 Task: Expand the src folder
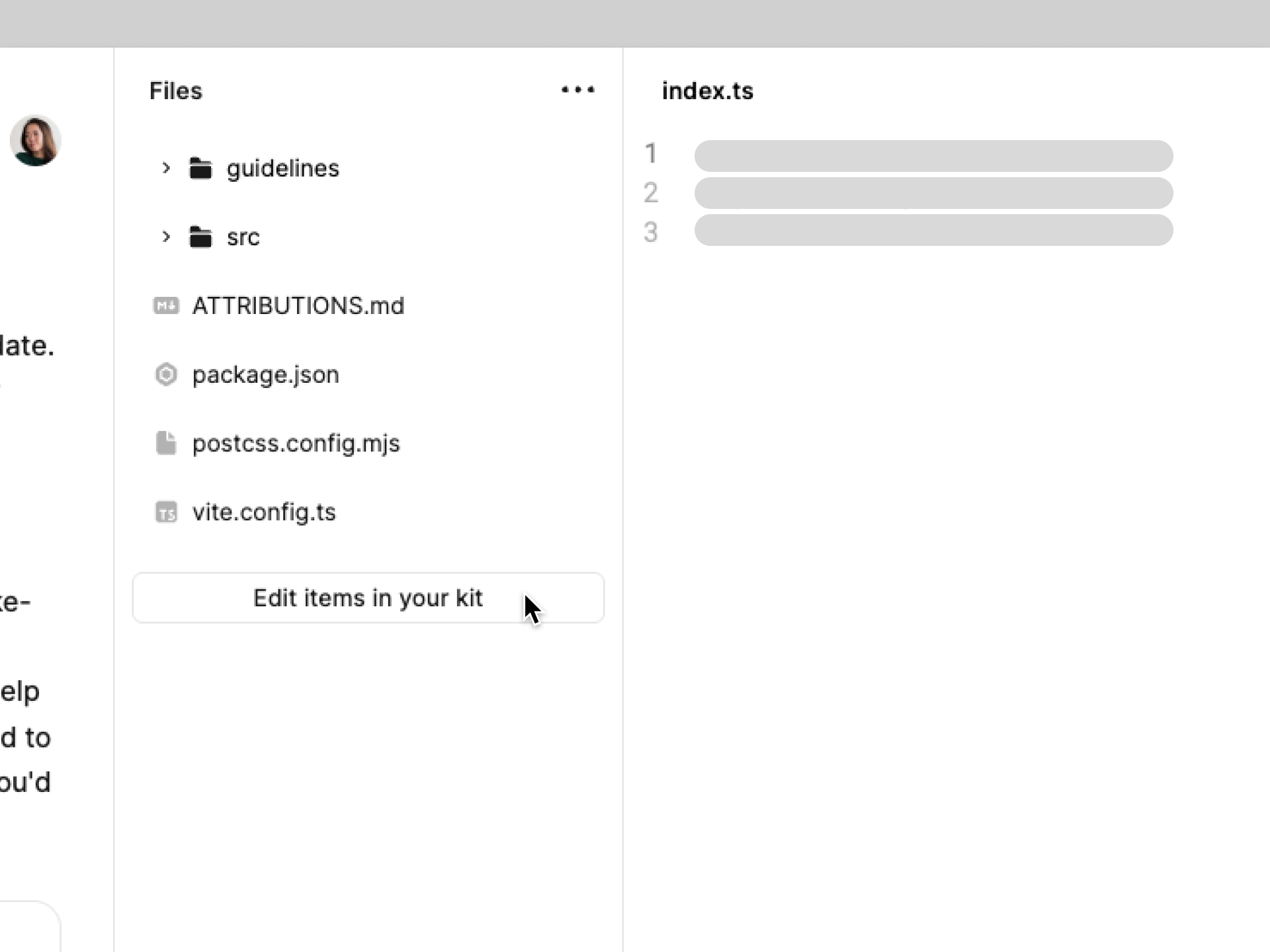pos(165,237)
